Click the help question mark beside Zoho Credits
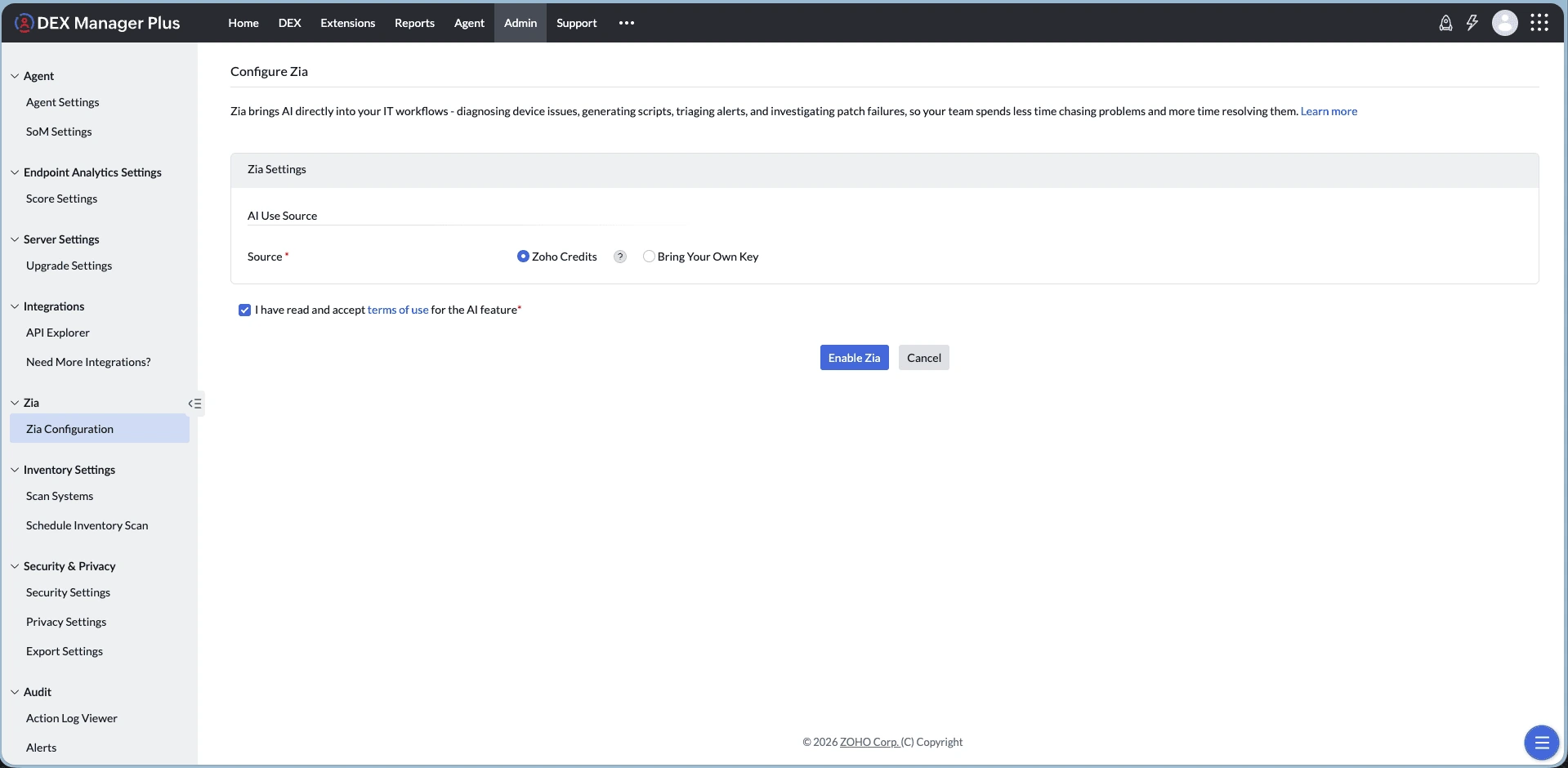This screenshot has height=768, width=1568. [620, 257]
